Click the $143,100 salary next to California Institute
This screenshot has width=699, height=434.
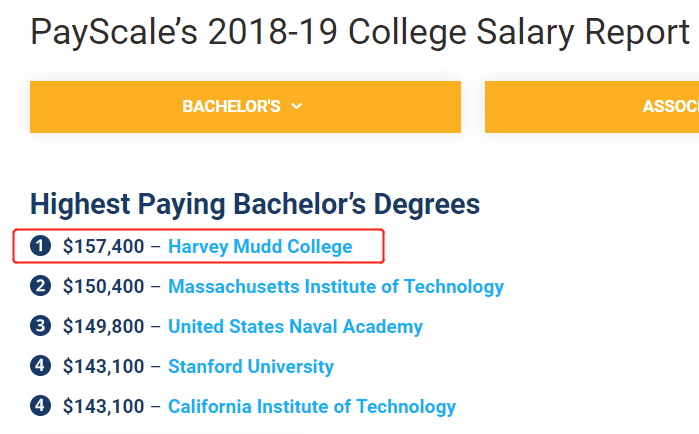coord(103,407)
